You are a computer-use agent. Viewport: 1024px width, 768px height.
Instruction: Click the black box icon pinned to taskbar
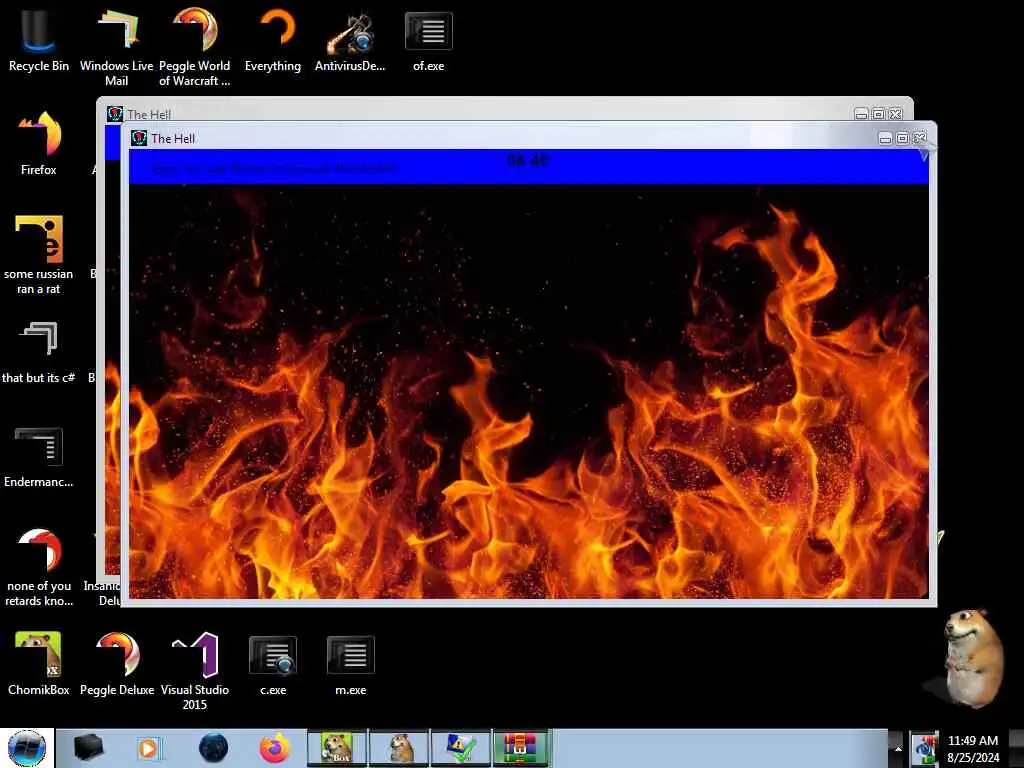pos(88,748)
